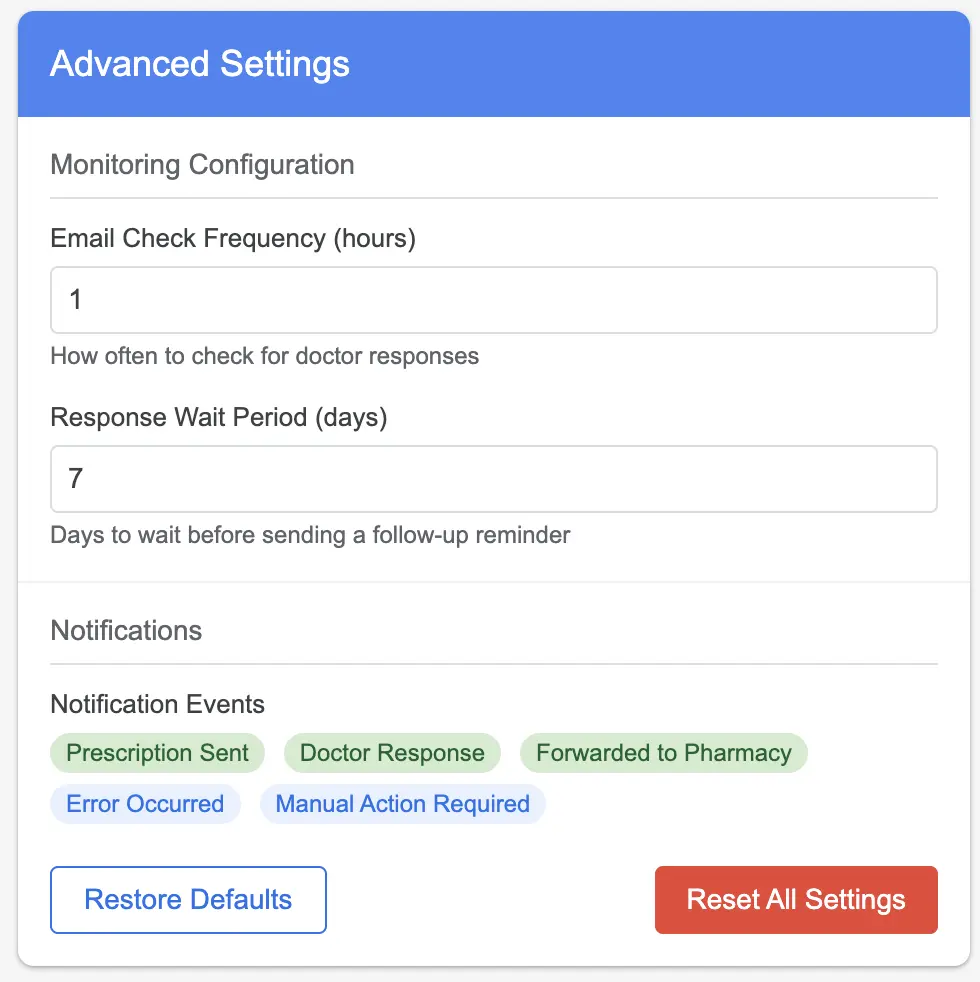
Task: Click the Restore Defaults button
Action: point(188,900)
